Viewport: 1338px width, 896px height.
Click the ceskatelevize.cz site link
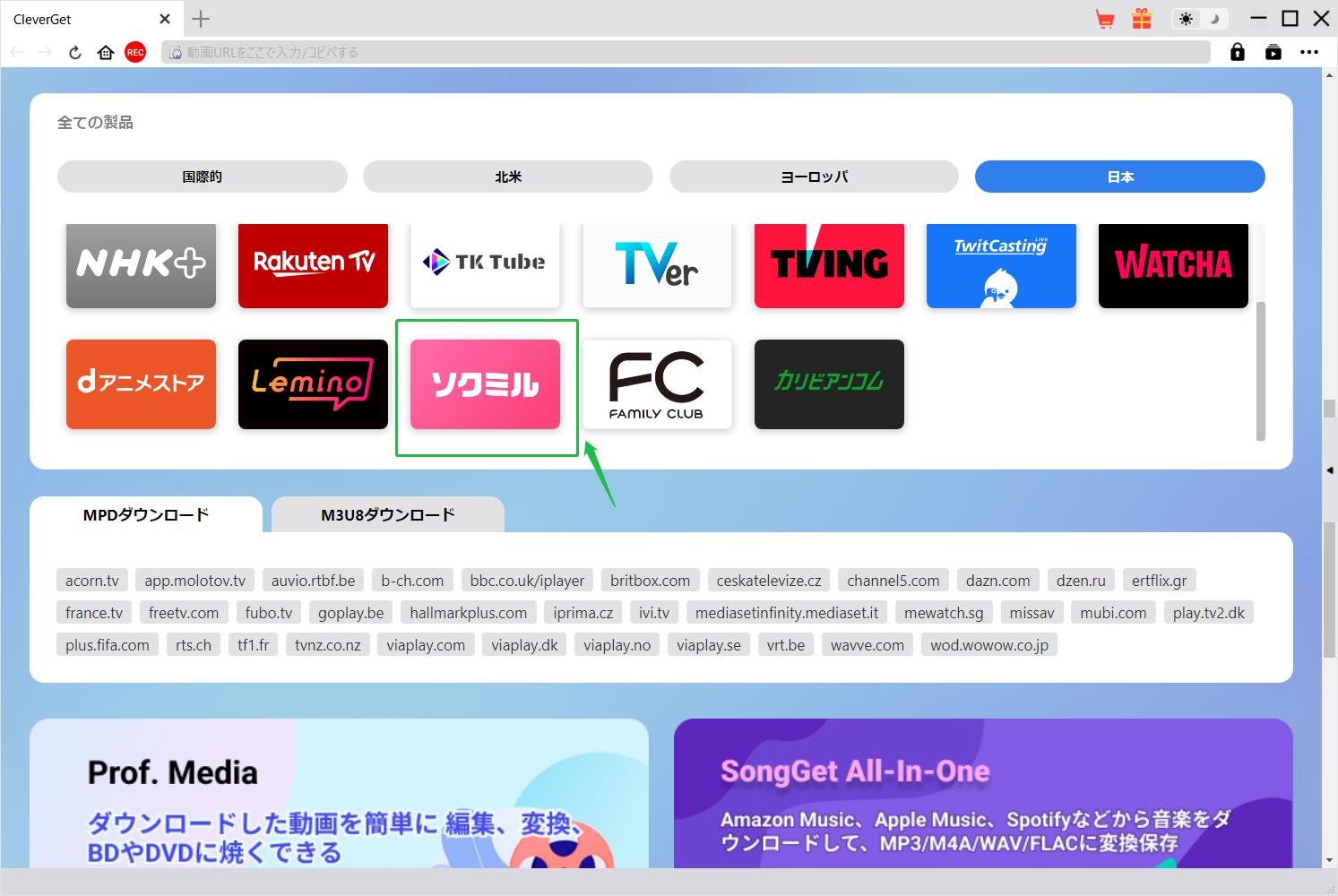point(769,581)
